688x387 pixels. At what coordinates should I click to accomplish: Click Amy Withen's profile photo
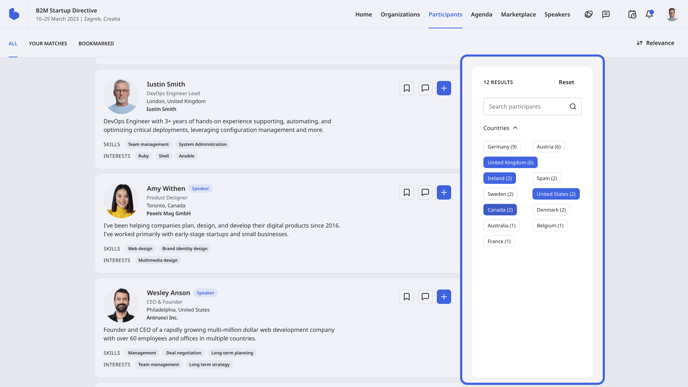tap(121, 201)
